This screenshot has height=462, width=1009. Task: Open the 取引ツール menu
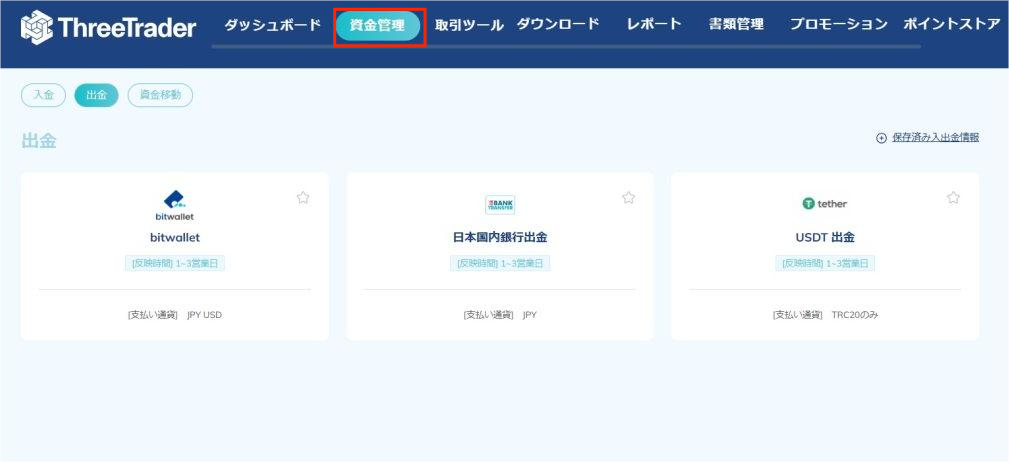click(469, 26)
